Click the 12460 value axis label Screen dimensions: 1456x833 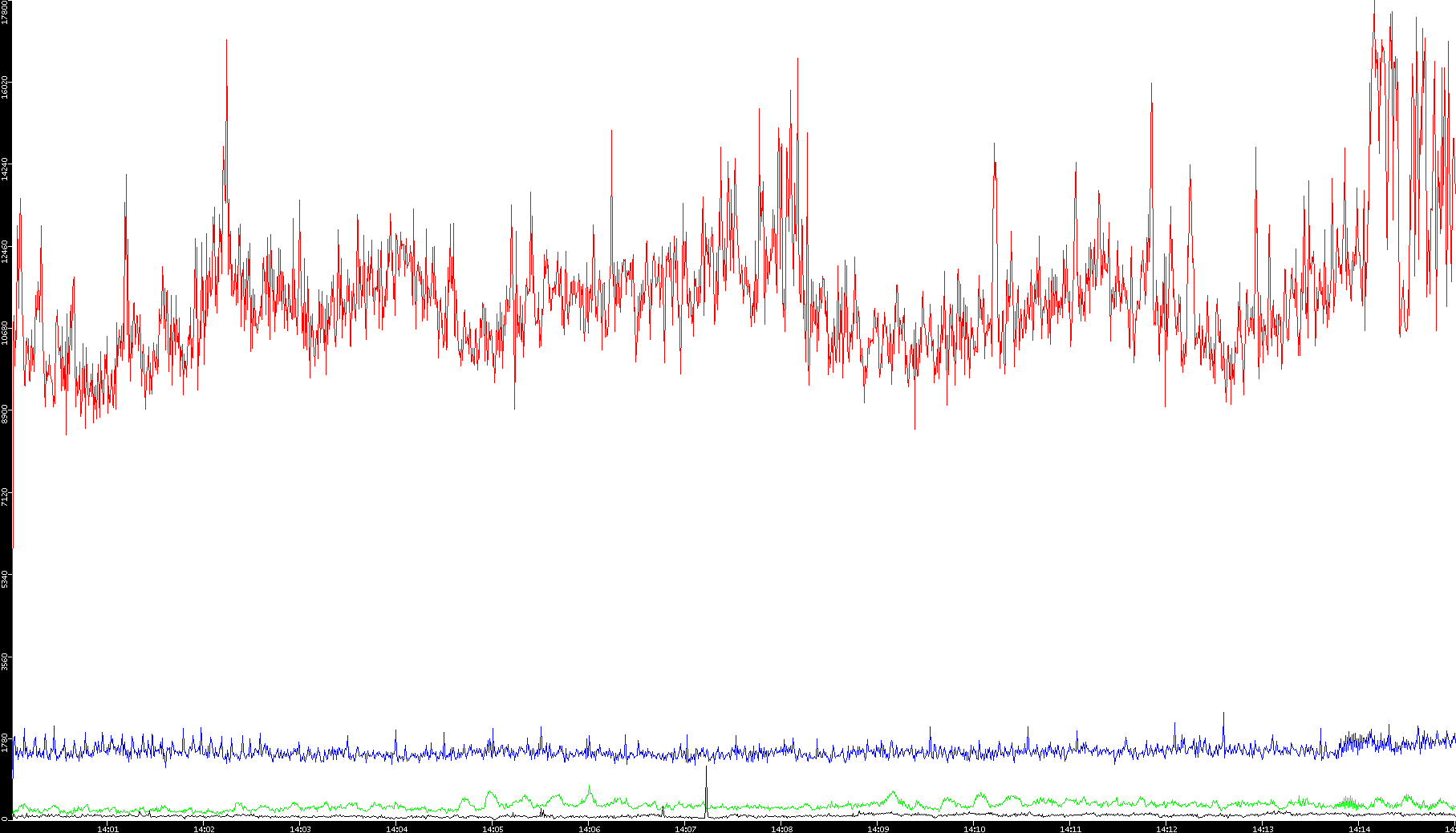[5, 251]
